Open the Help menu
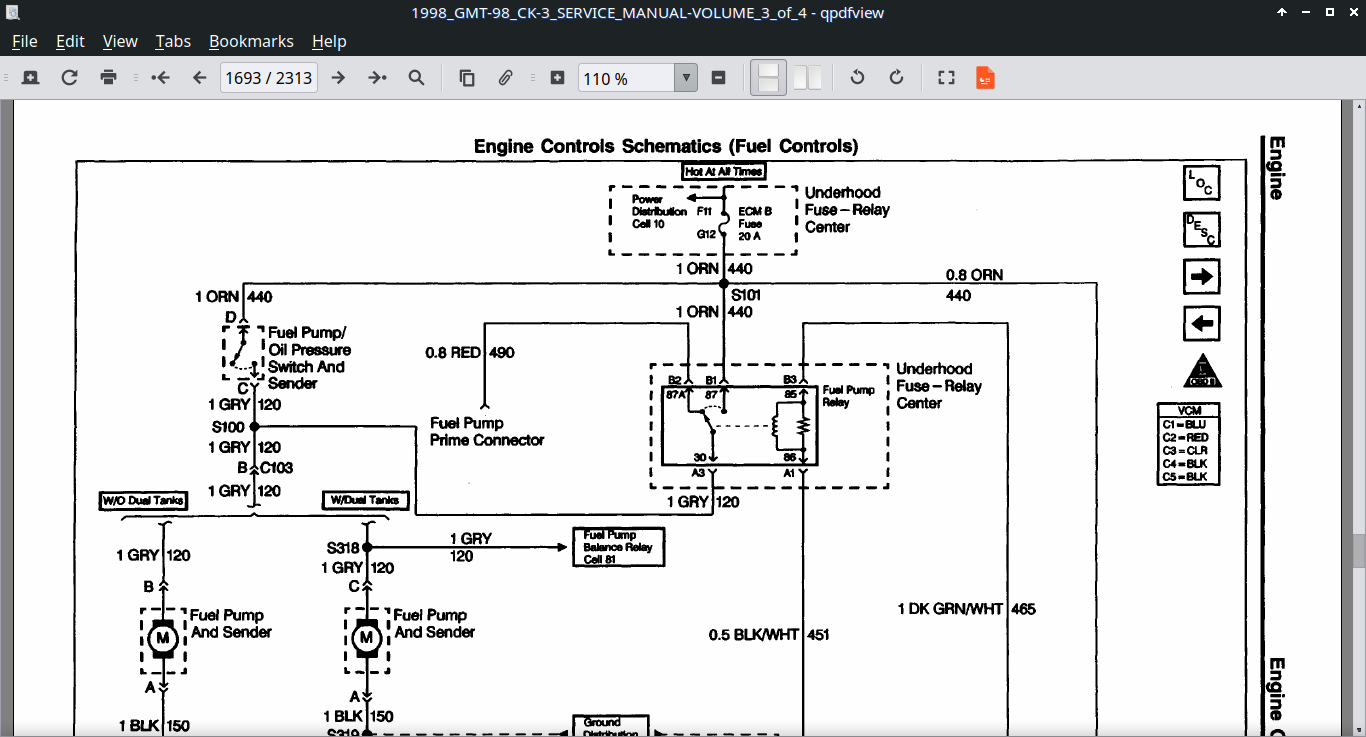This screenshot has width=1366, height=737. 329,41
